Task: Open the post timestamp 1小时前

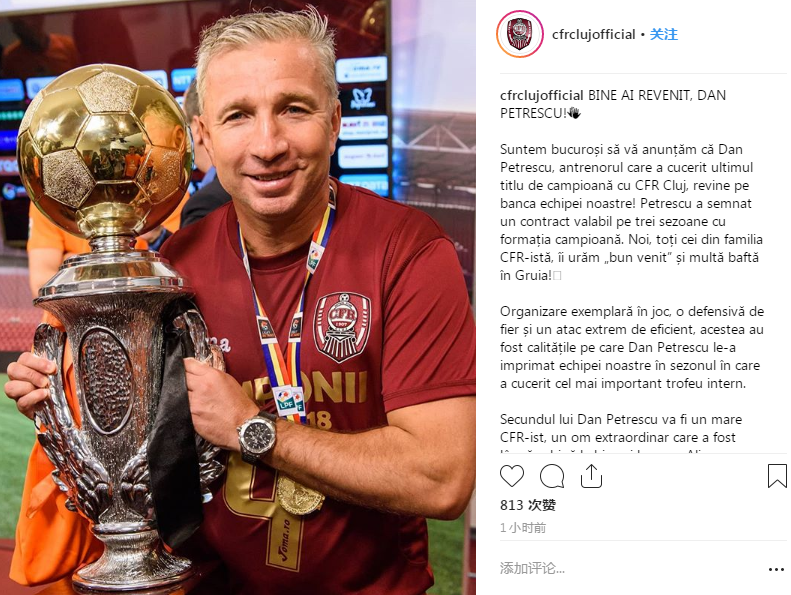Action: 523,528
